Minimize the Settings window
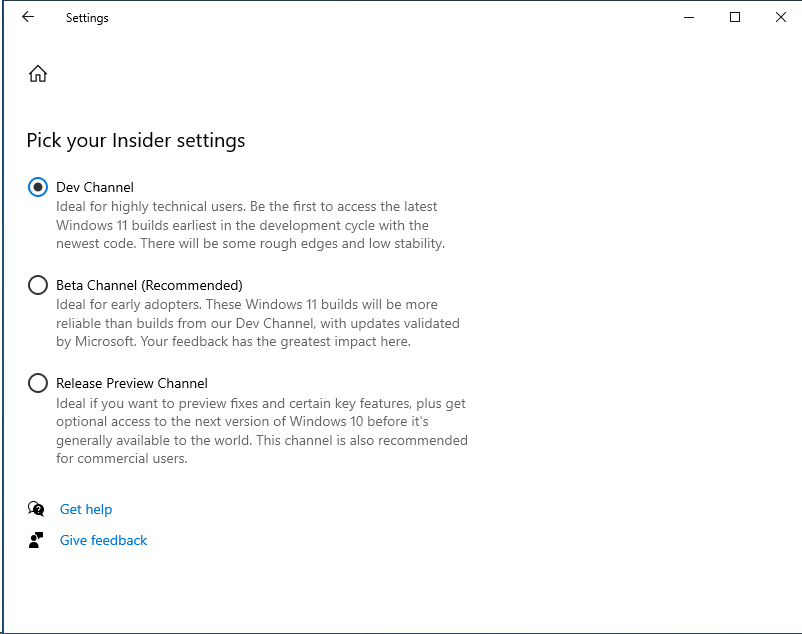The height and width of the screenshot is (634, 802). click(x=689, y=17)
